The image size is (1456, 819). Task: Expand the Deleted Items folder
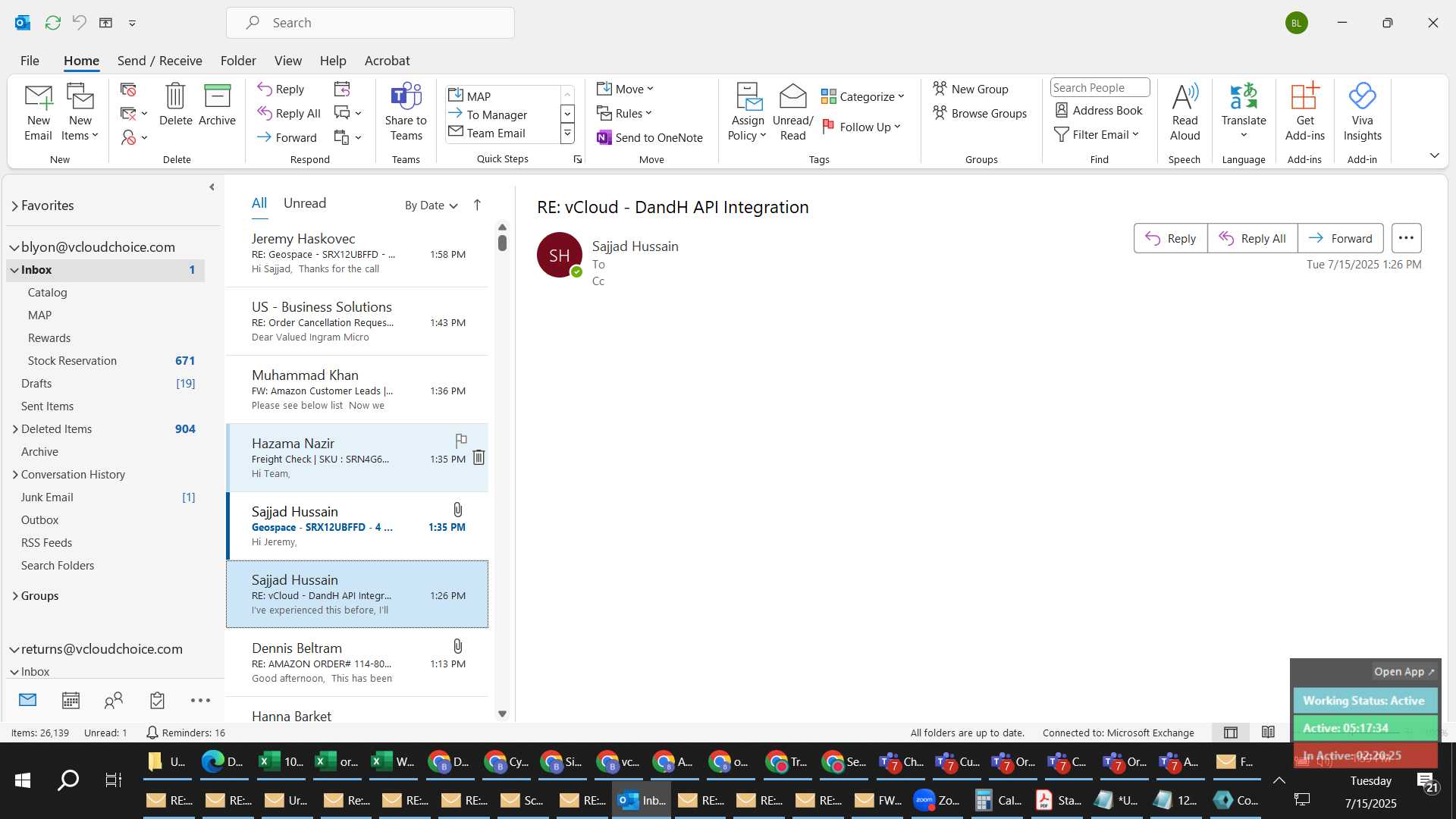(15, 429)
